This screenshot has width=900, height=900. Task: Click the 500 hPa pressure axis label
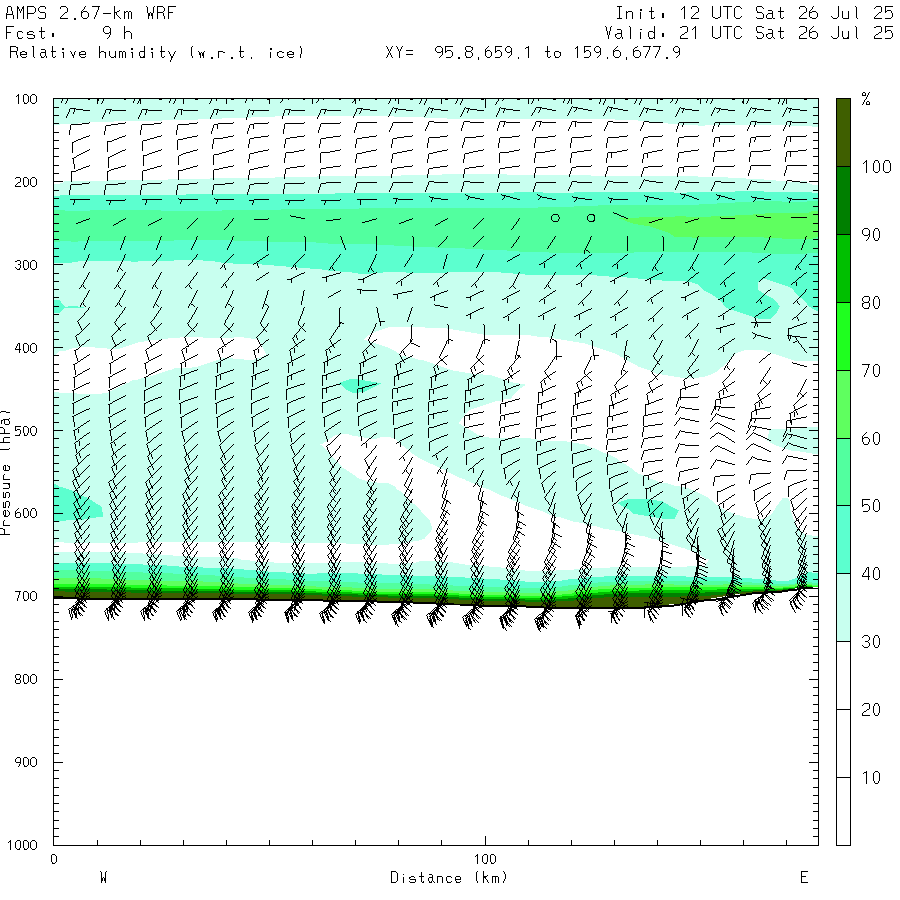(26, 430)
